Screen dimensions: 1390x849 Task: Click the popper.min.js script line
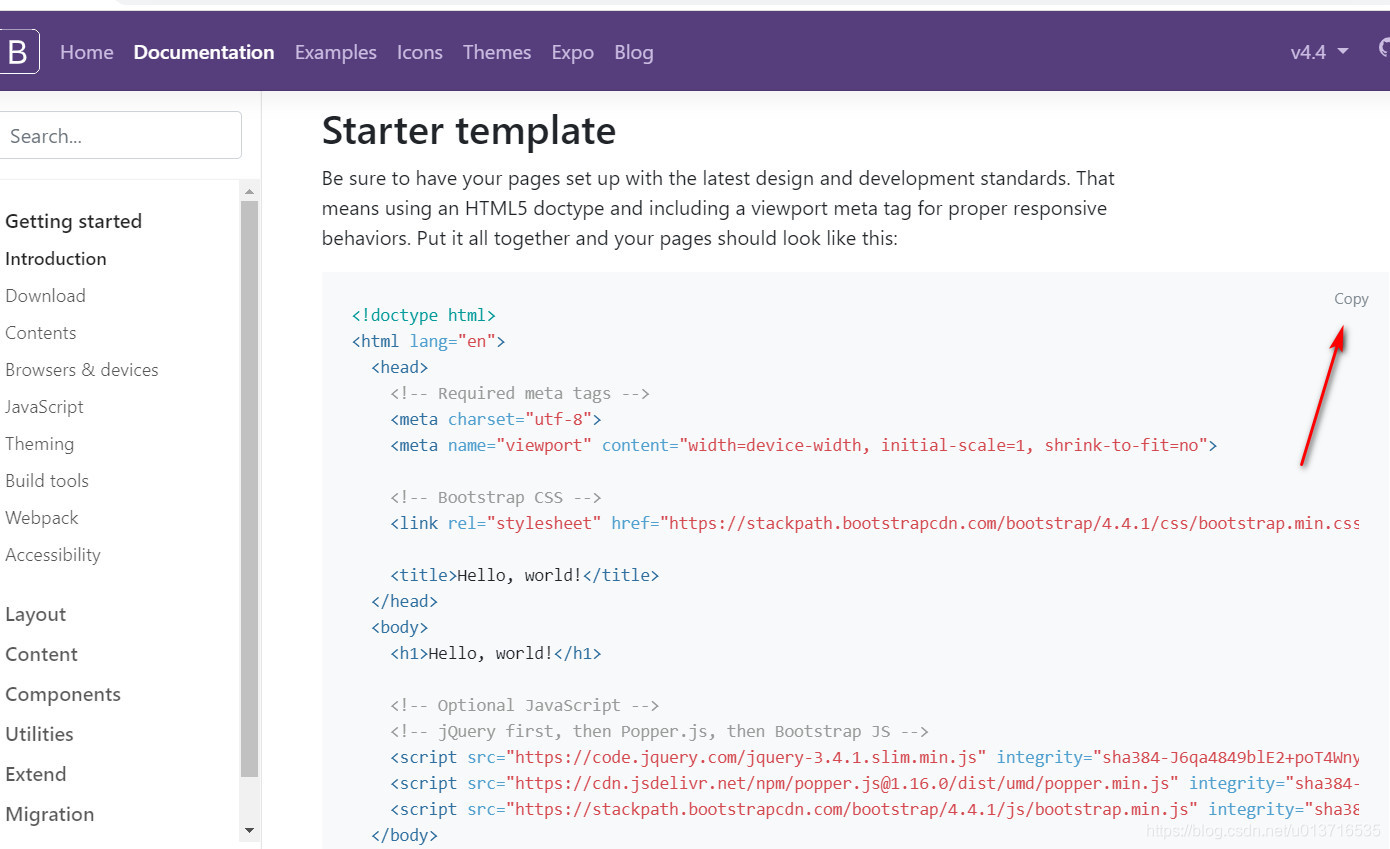pos(875,783)
